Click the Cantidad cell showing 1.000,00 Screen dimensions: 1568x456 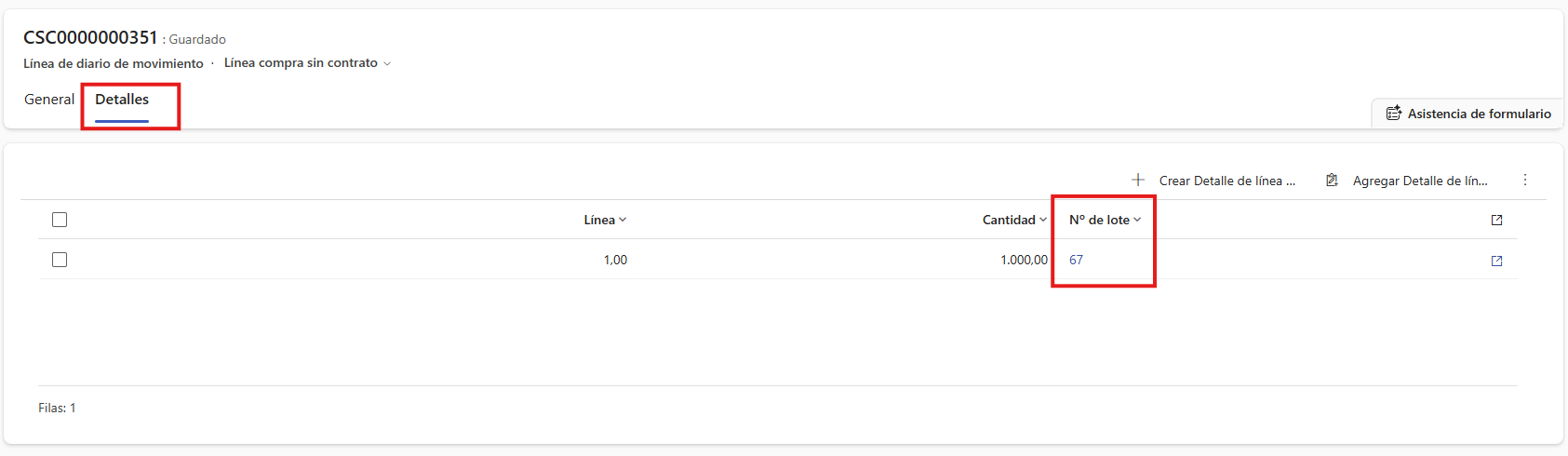coord(1023,260)
